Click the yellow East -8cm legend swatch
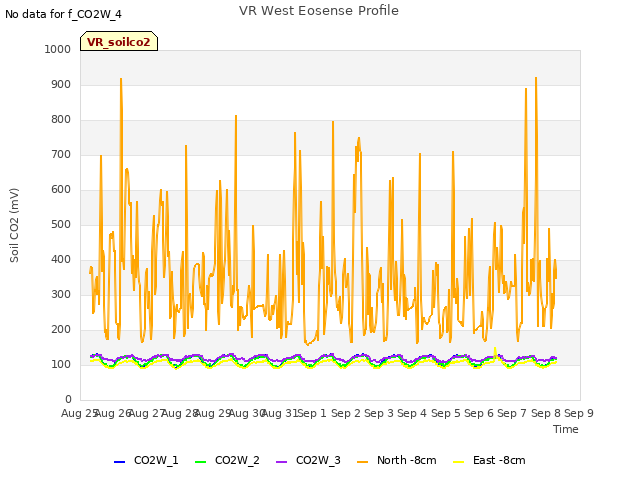 click(459, 461)
